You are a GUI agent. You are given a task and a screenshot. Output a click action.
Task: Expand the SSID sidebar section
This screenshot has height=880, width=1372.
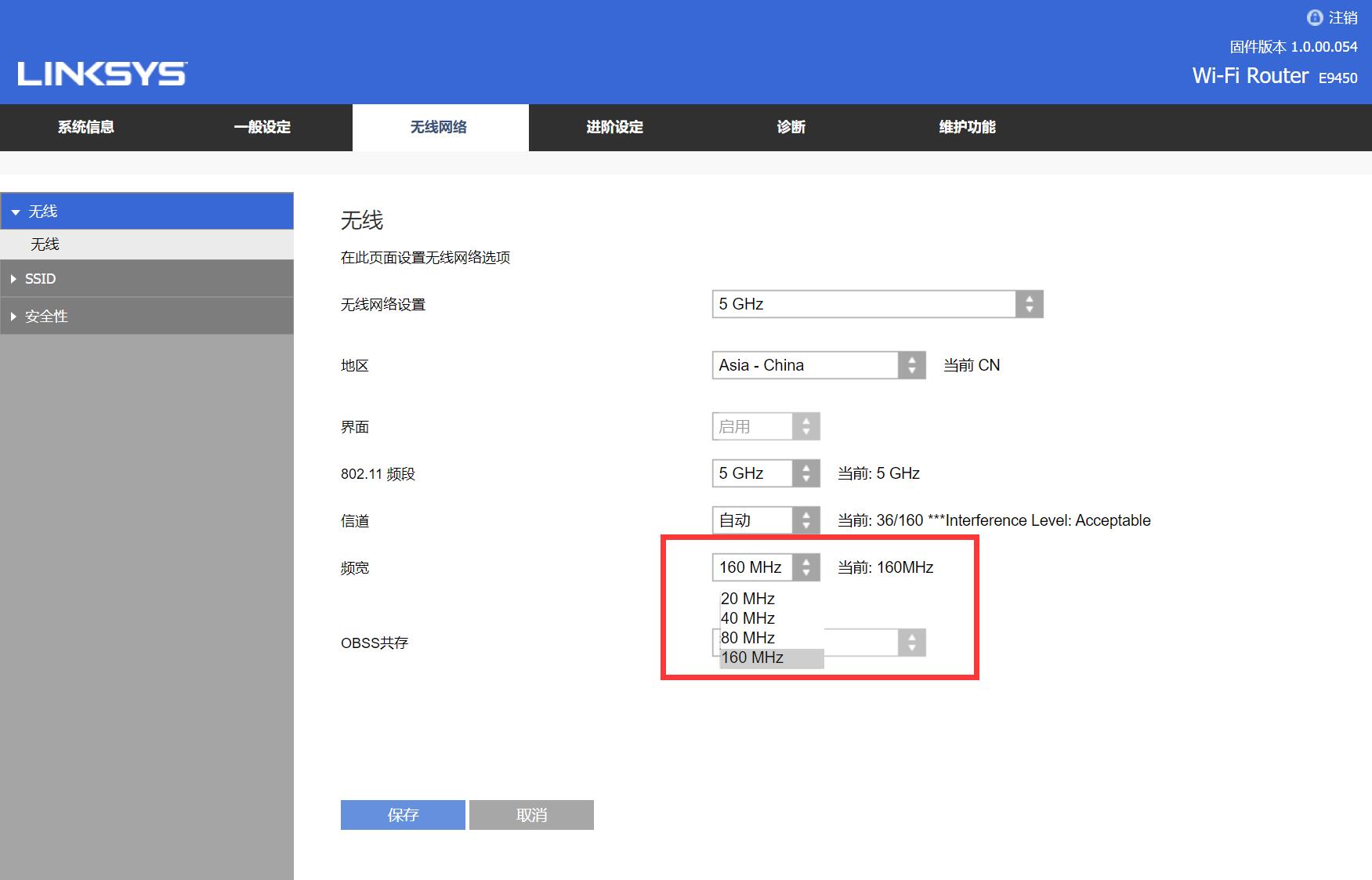click(x=40, y=278)
